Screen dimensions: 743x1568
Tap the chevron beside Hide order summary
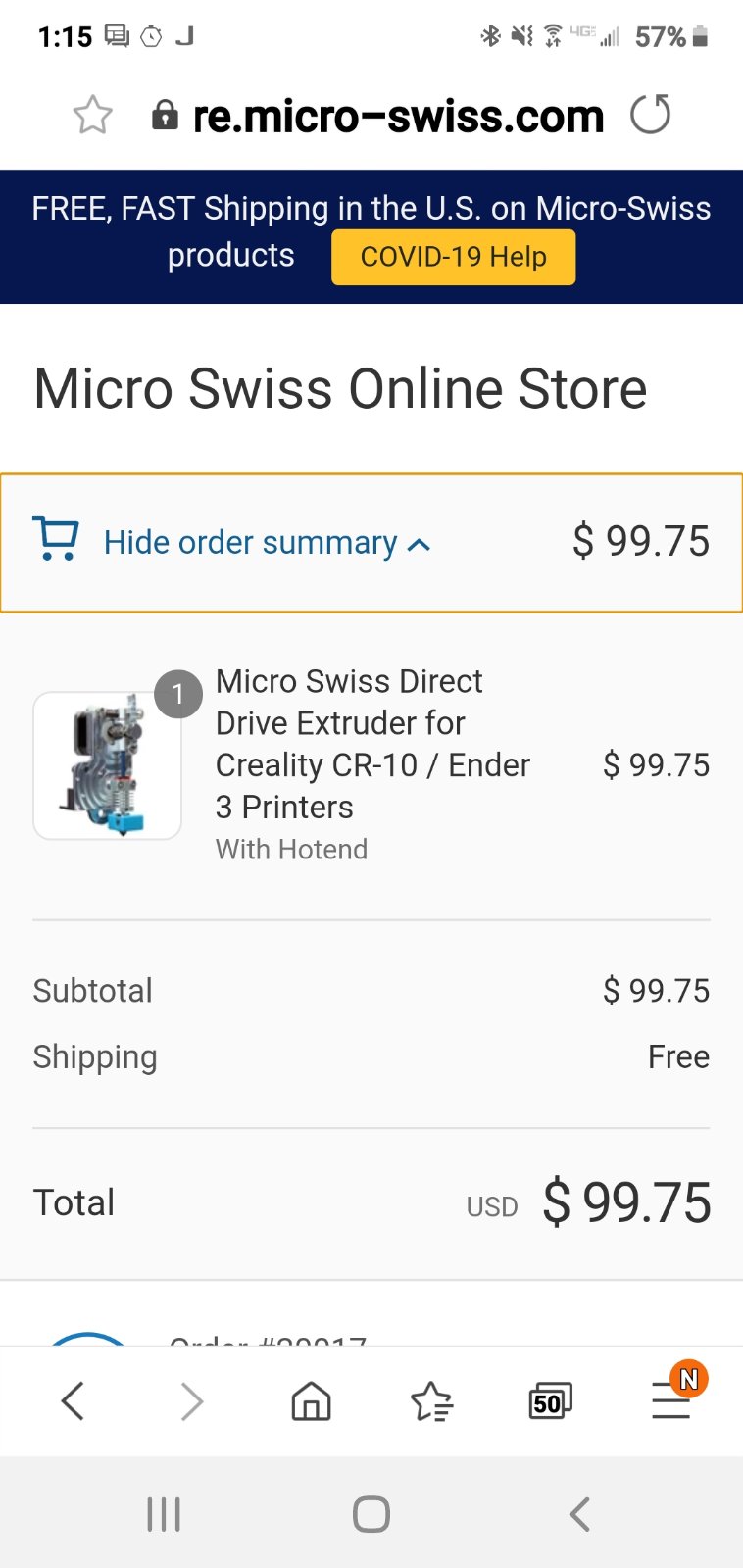pyautogui.click(x=419, y=545)
